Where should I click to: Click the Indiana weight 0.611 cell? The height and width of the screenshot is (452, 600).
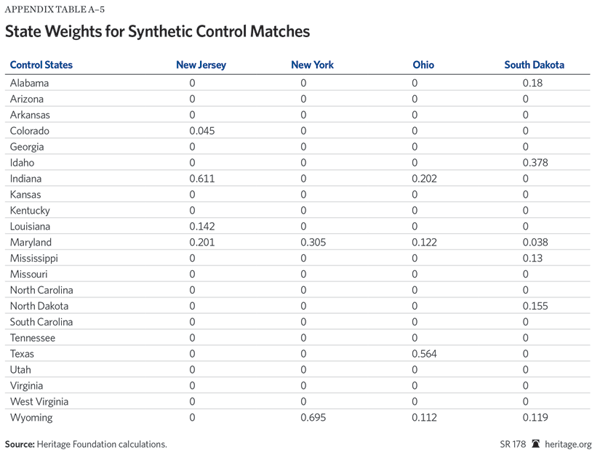click(202, 178)
